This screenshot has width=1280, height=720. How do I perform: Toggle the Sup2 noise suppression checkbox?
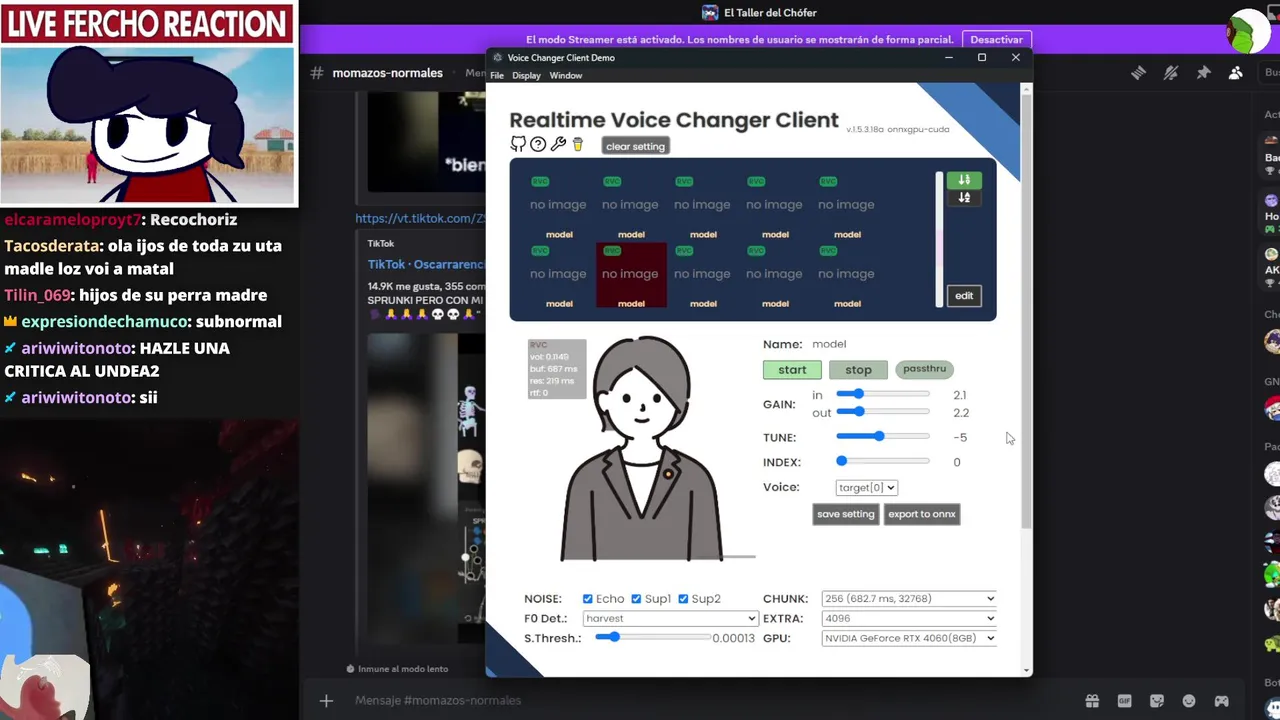[683, 599]
